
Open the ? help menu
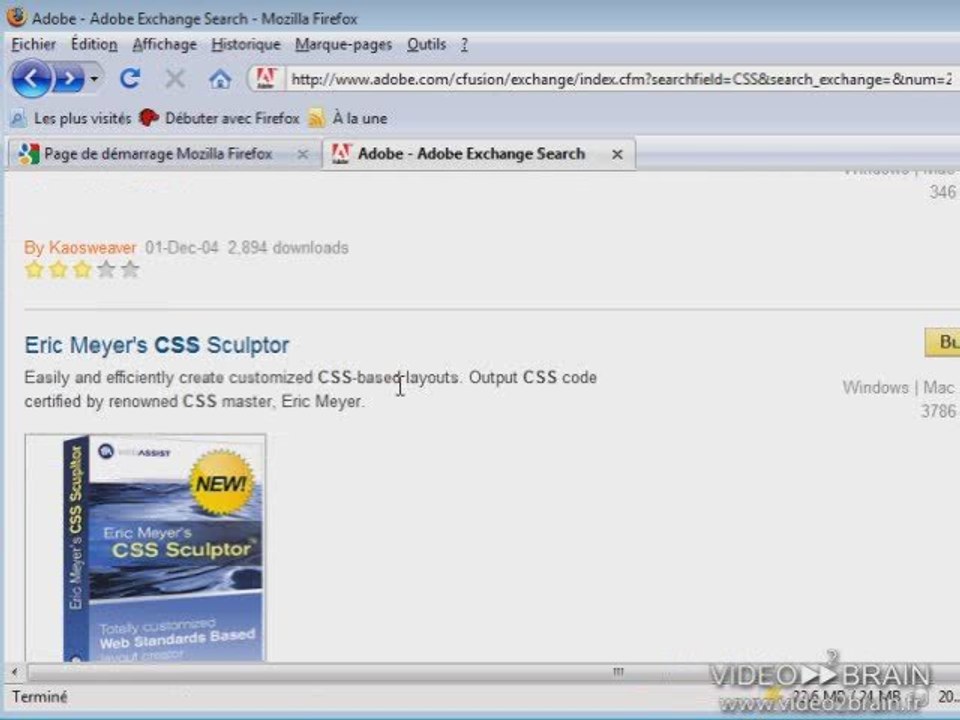point(464,44)
